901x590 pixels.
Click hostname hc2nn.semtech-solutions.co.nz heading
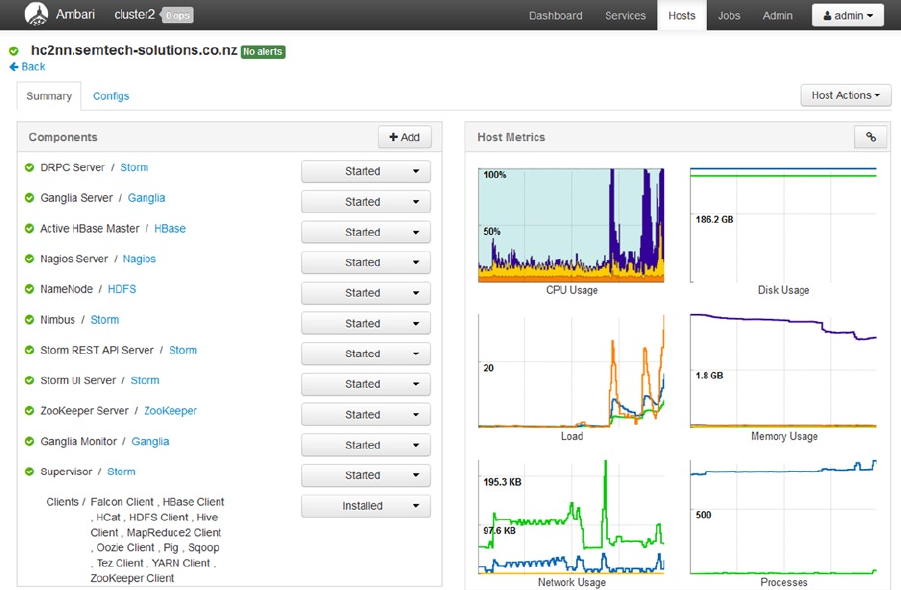pyautogui.click(x=134, y=51)
